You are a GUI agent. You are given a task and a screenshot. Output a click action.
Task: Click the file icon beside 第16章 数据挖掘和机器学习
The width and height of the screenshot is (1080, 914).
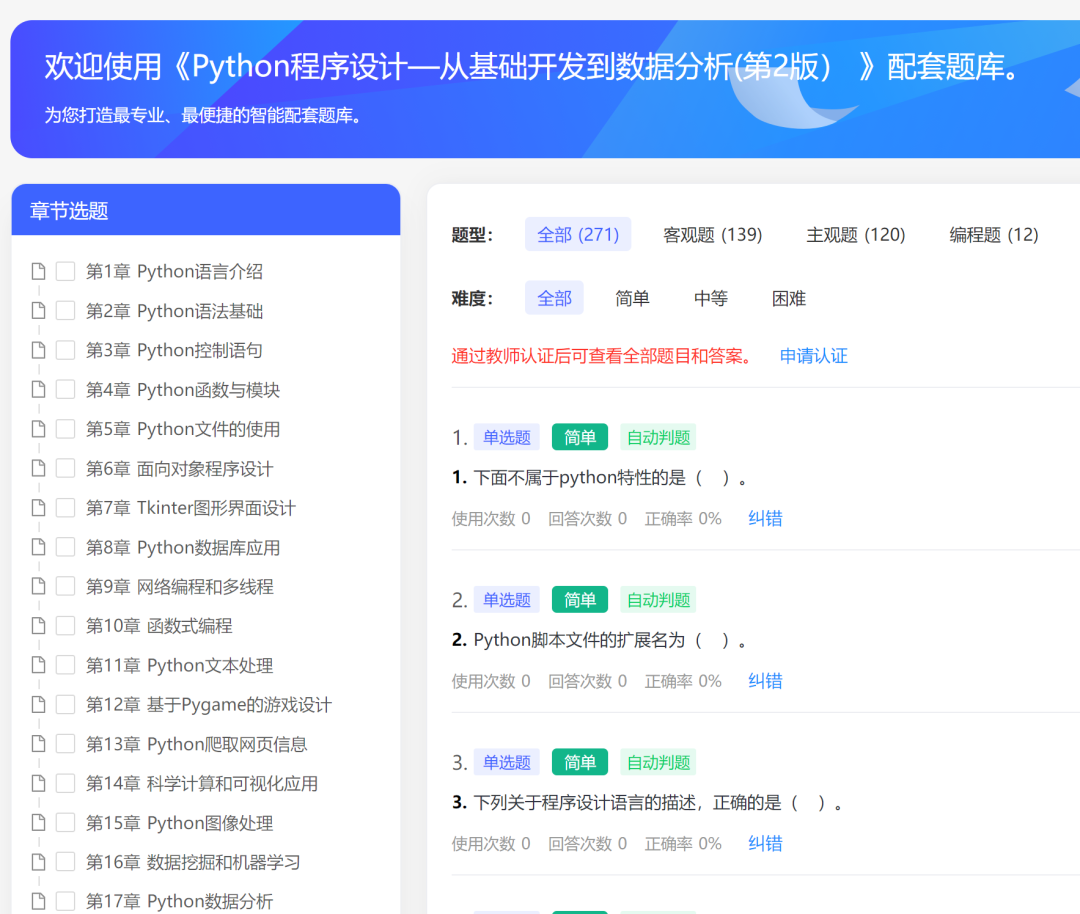coord(39,862)
